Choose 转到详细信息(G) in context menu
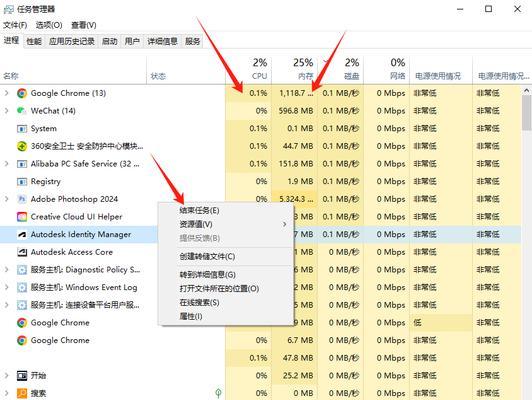Image resolution: width=532 pixels, height=400 pixels. (x=226, y=274)
